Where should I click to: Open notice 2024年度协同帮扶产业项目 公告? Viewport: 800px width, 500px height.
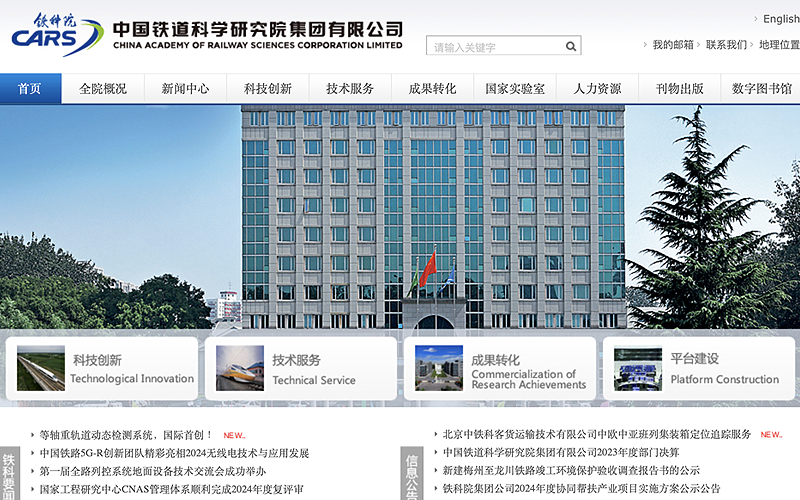(581, 488)
